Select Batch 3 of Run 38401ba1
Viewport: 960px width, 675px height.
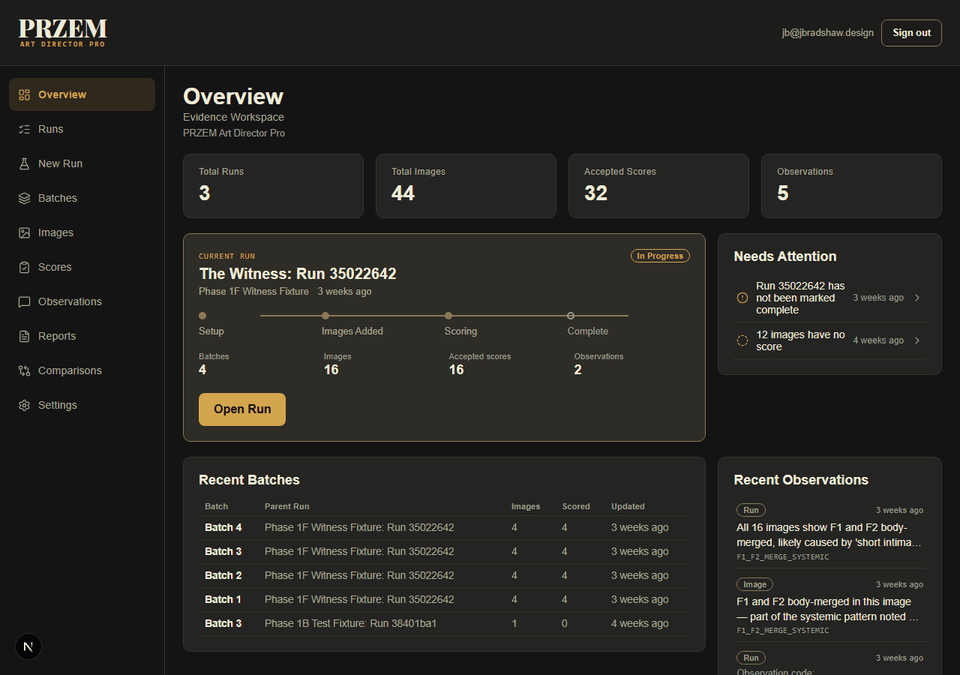coord(444,624)
